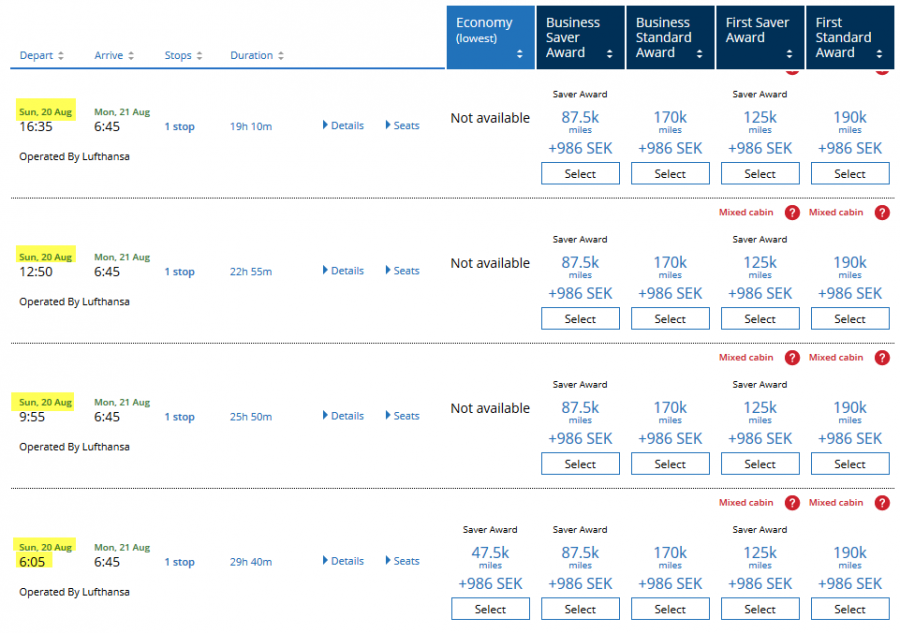This screenshot has height=633, width=900.
Task: Sort by Business Saver Award price
Action: coord(610,54)
